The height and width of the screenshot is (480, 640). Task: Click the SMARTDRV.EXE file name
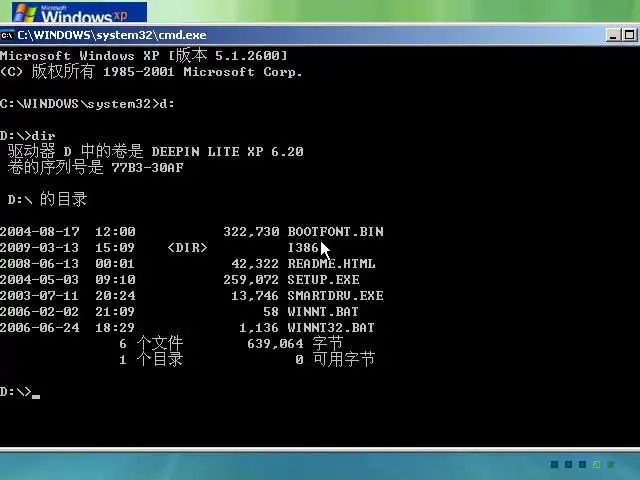336,296
